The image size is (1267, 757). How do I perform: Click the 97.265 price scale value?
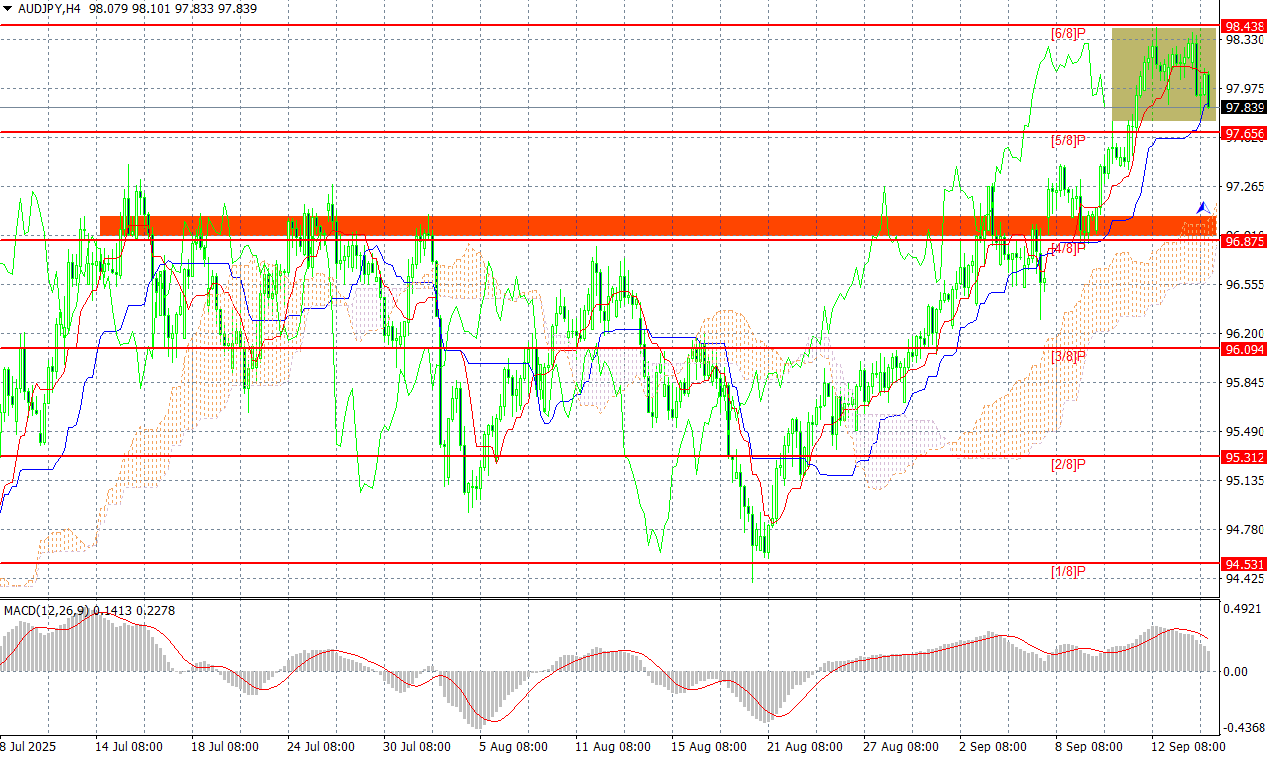(x=1243, y=187)
